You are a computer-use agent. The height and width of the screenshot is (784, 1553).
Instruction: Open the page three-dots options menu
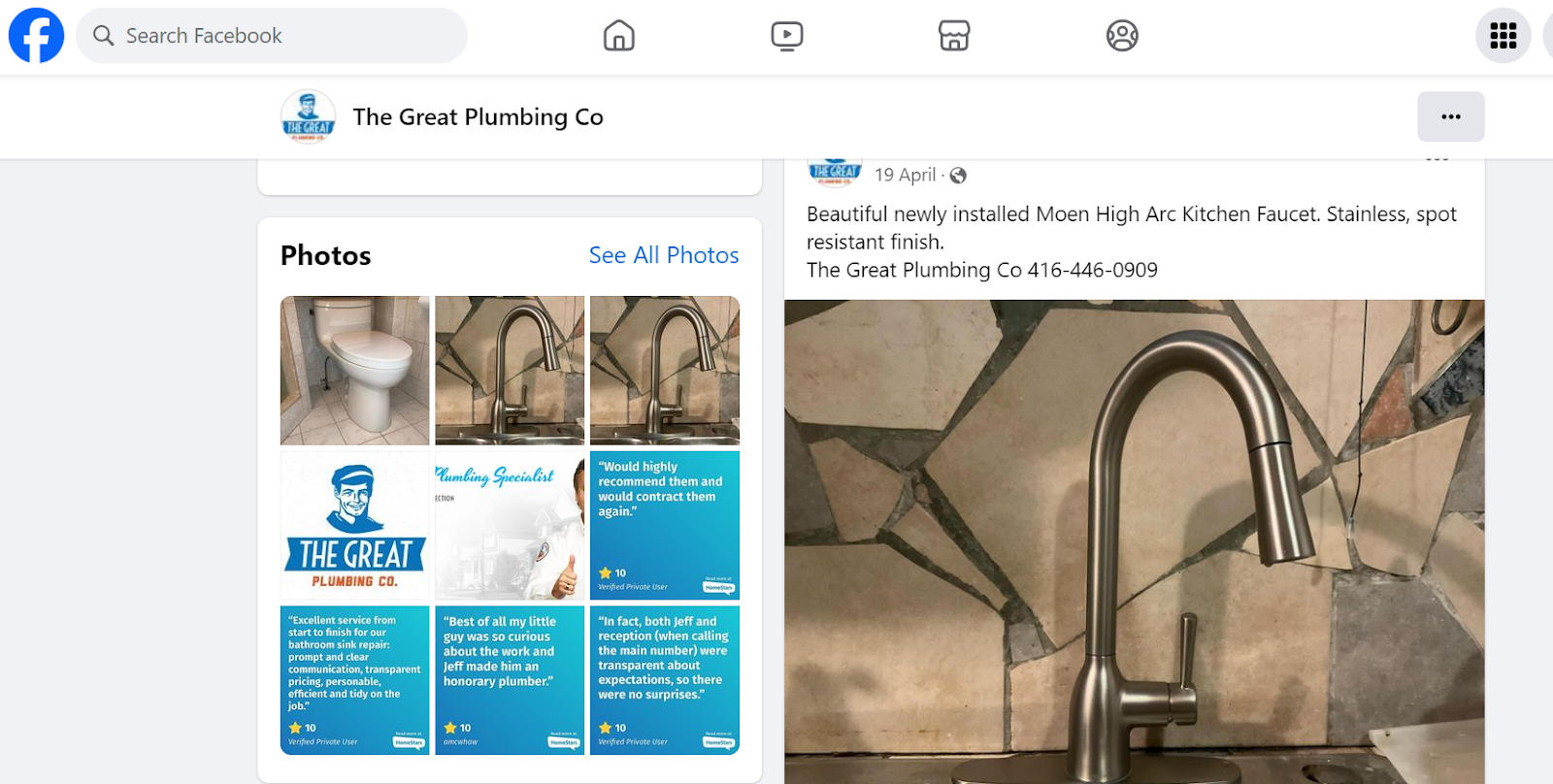(x=1451, y=116)
